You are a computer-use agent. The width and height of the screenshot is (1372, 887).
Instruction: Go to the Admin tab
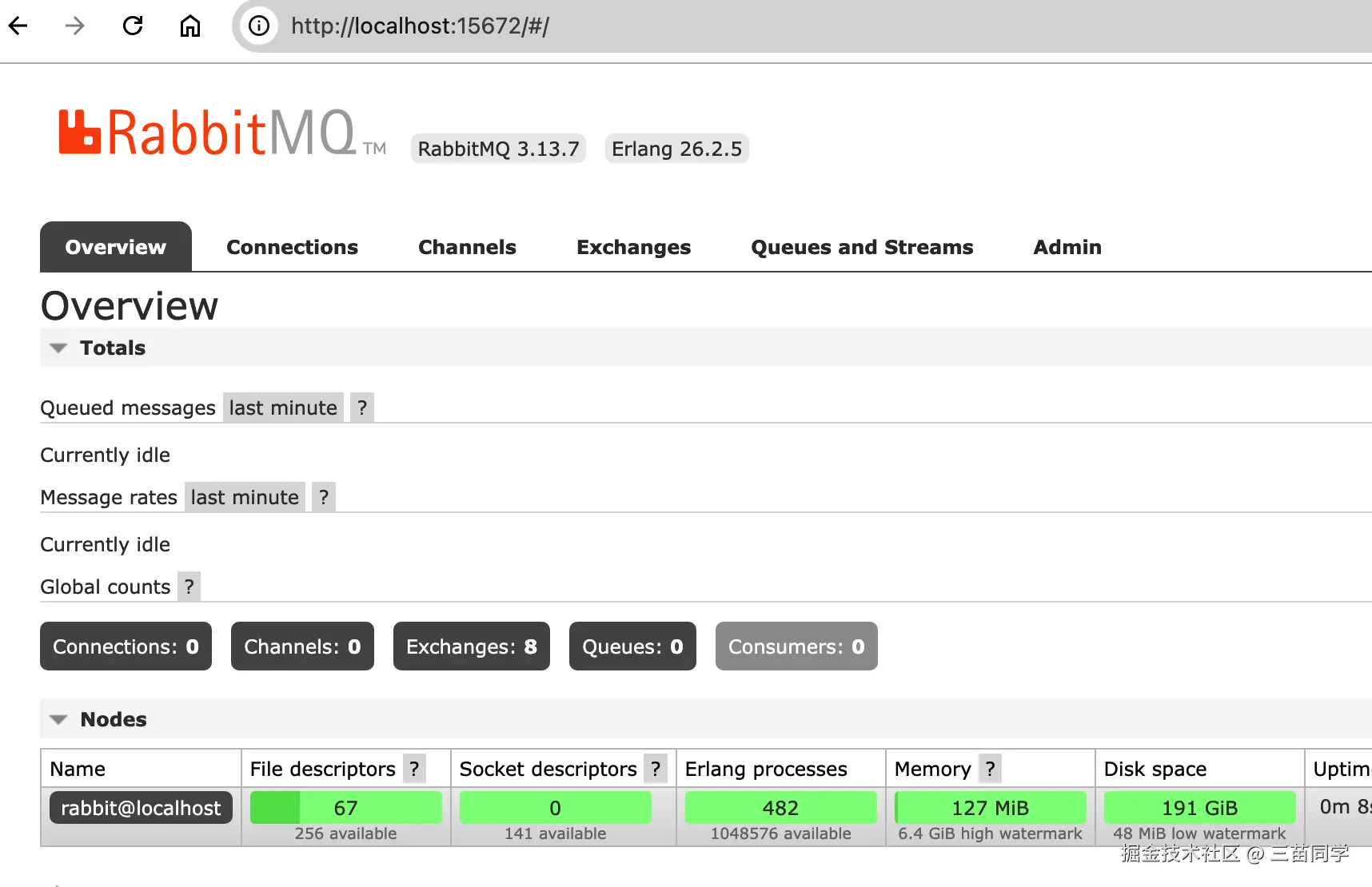pos(1067,247)
